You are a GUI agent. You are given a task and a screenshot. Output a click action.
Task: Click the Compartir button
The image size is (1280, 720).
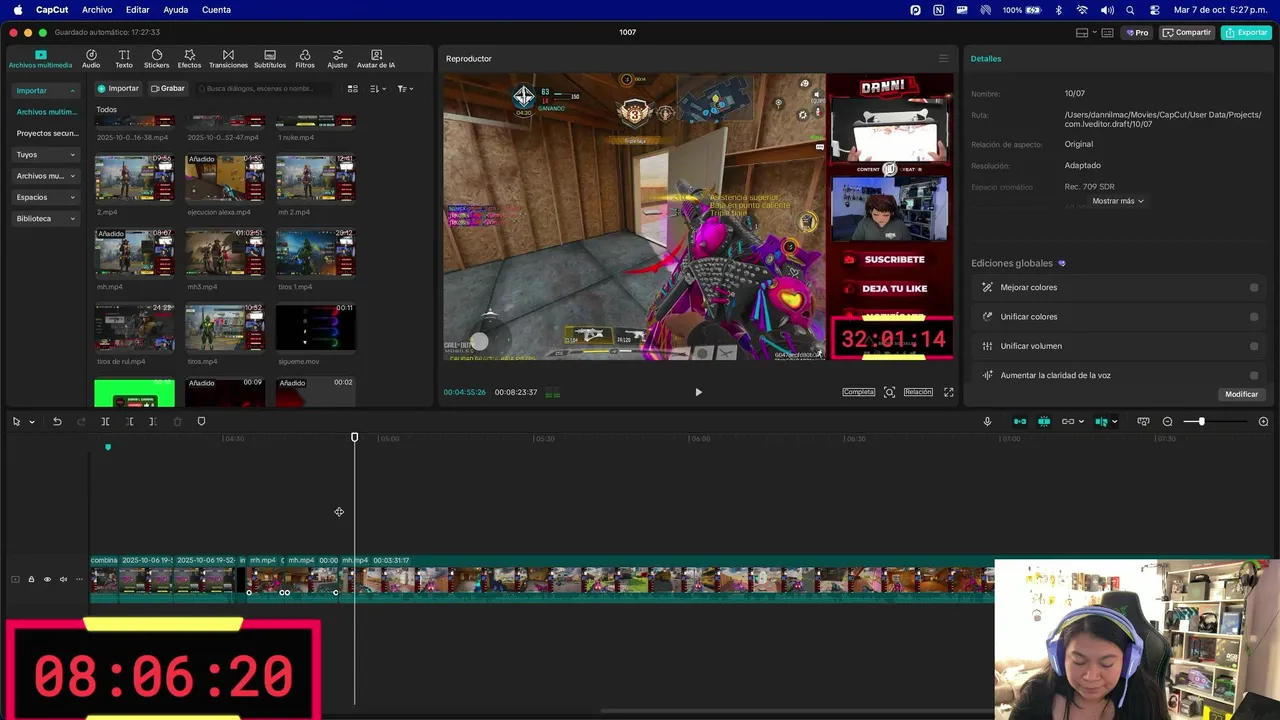tap(1187, 32)
